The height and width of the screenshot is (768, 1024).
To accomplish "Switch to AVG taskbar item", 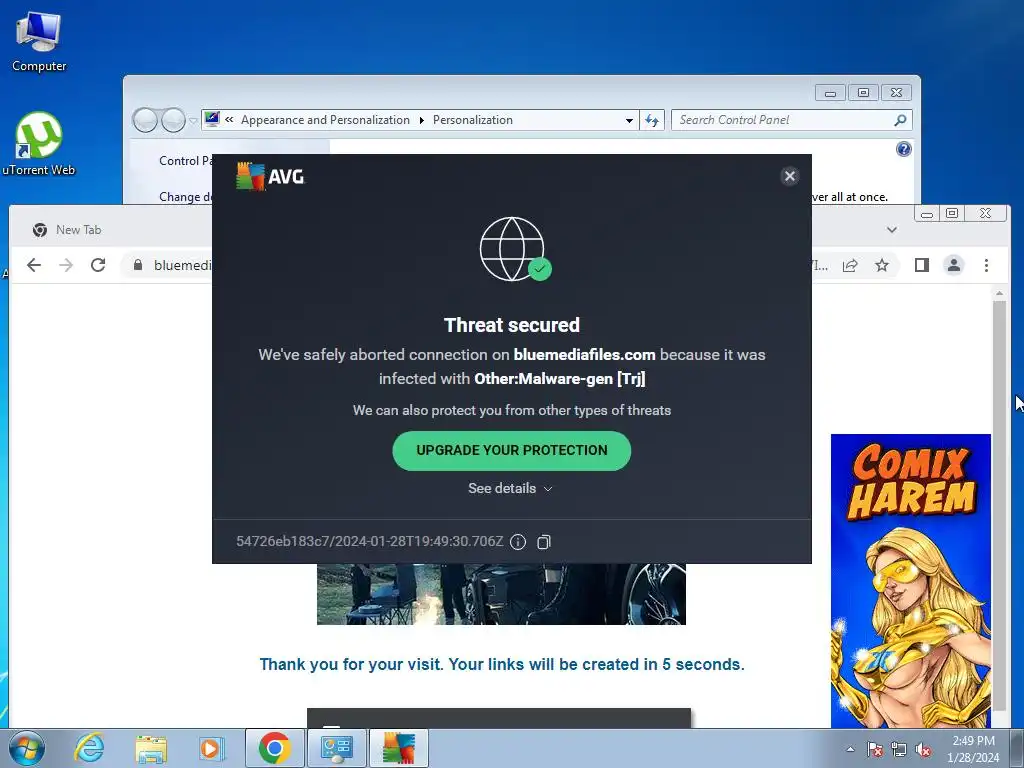I will click(x=399, y=748).
